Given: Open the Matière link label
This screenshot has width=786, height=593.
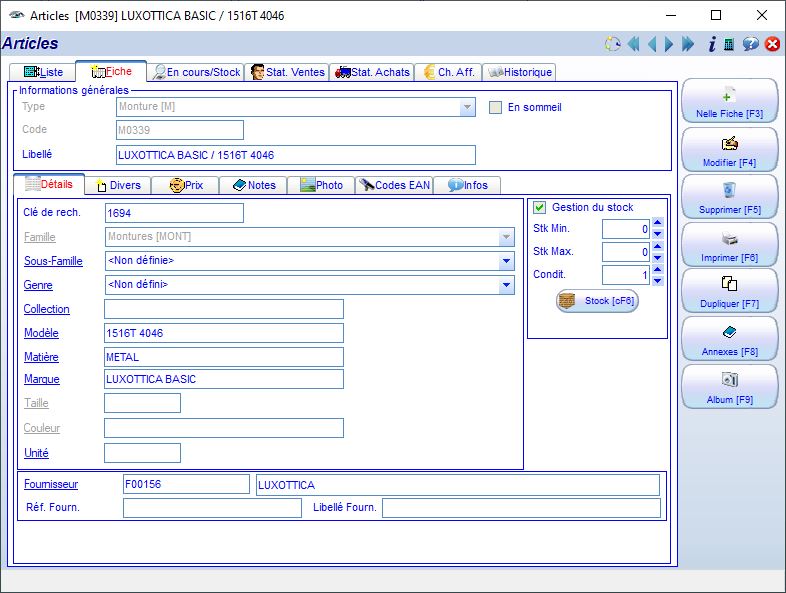Looking at the screenshot, I should (41, 357).
